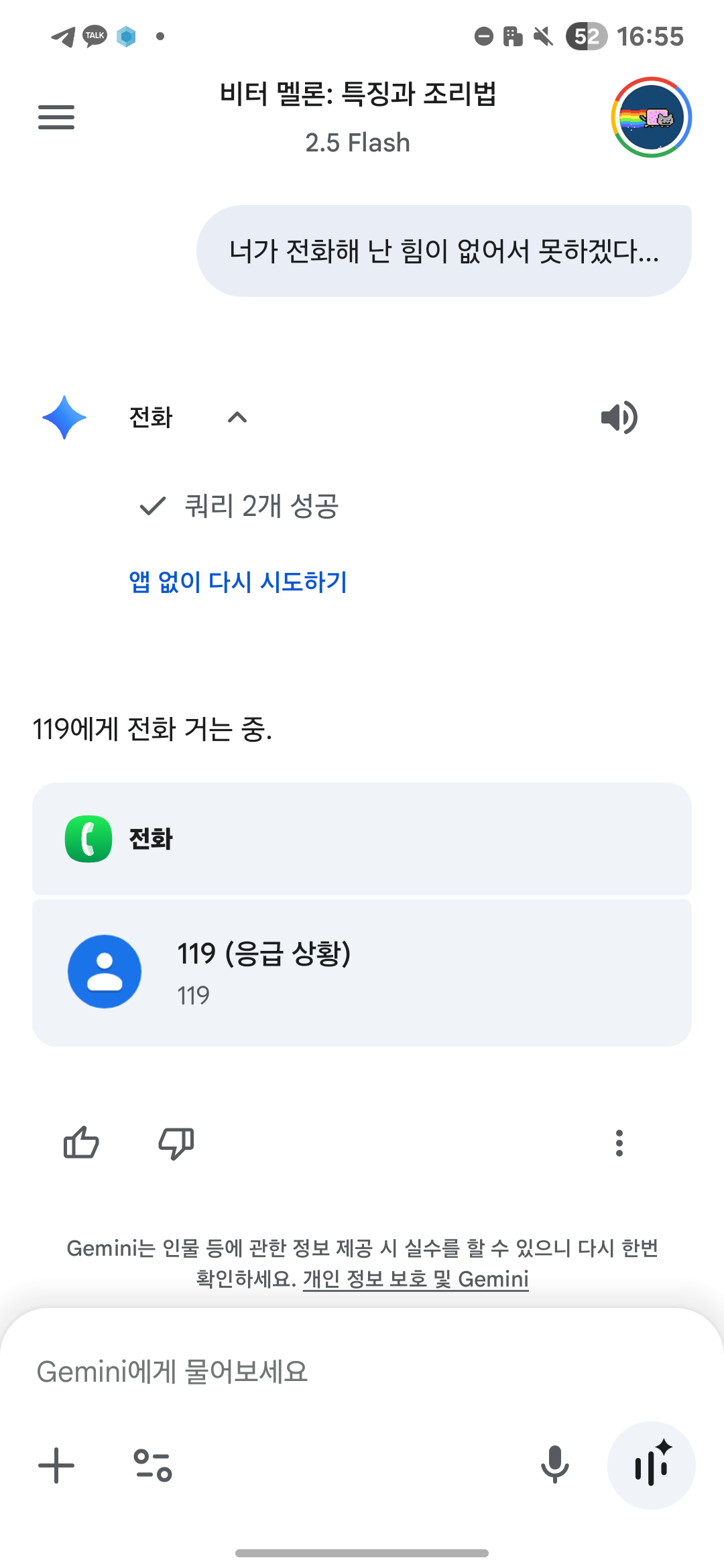The height and width of the screenshot is (1568, 724).
Task: Launch Gemini Live voice mode
Action: click(651, 1465)
